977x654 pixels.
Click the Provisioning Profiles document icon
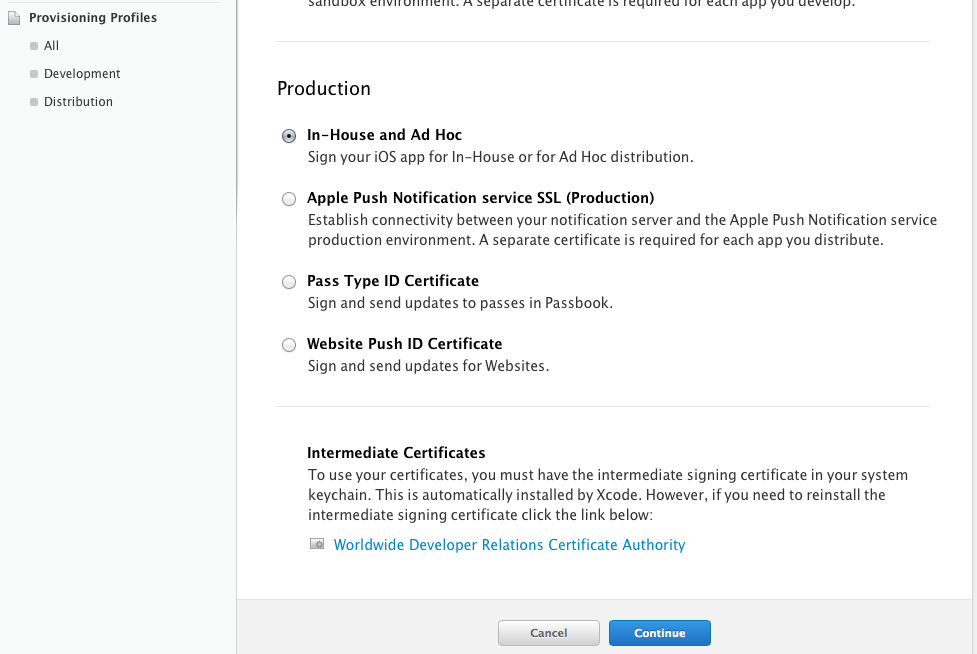pos(13,18)
